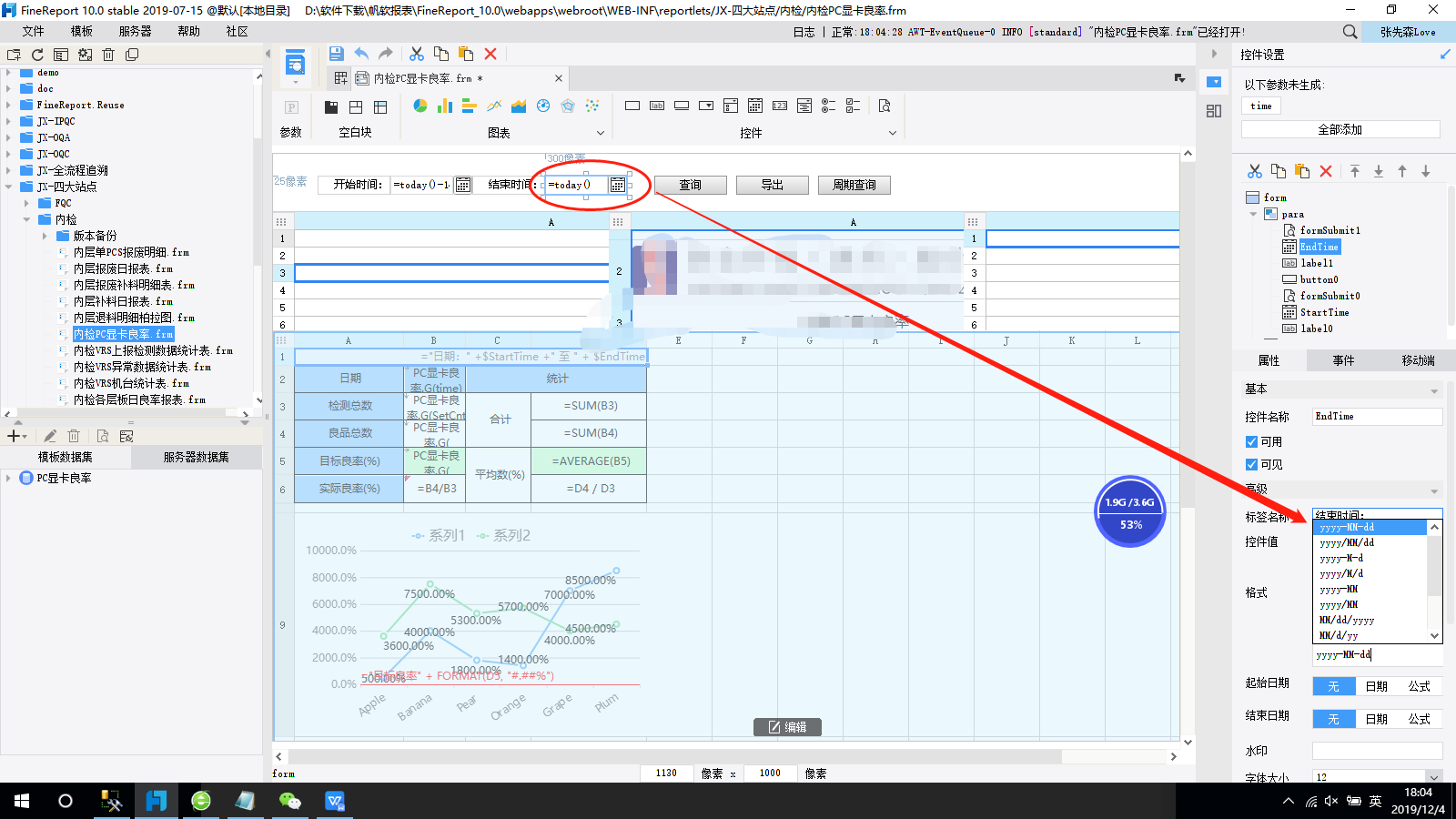Delete the selected file with the trash icon

tap(108, 55)
